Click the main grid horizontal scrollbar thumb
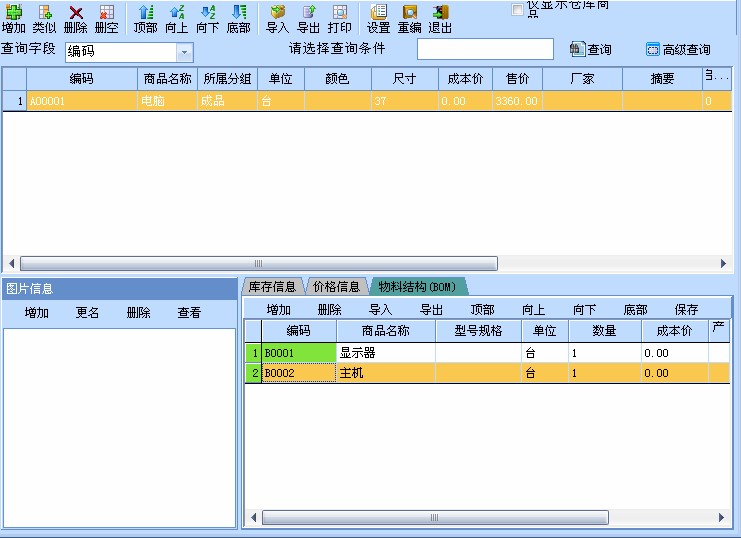Image resolution: width=741 pixels, height=538 pixels. 258,263
